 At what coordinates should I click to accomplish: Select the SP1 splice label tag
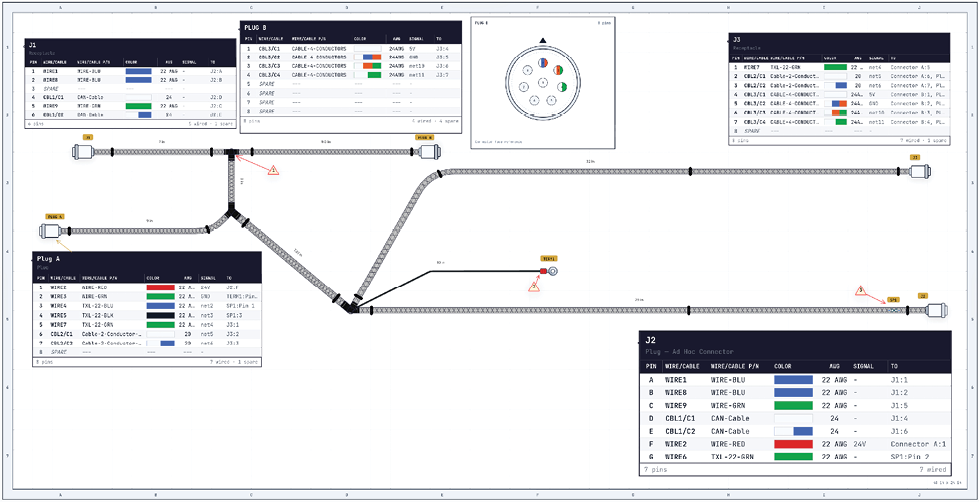893,300
